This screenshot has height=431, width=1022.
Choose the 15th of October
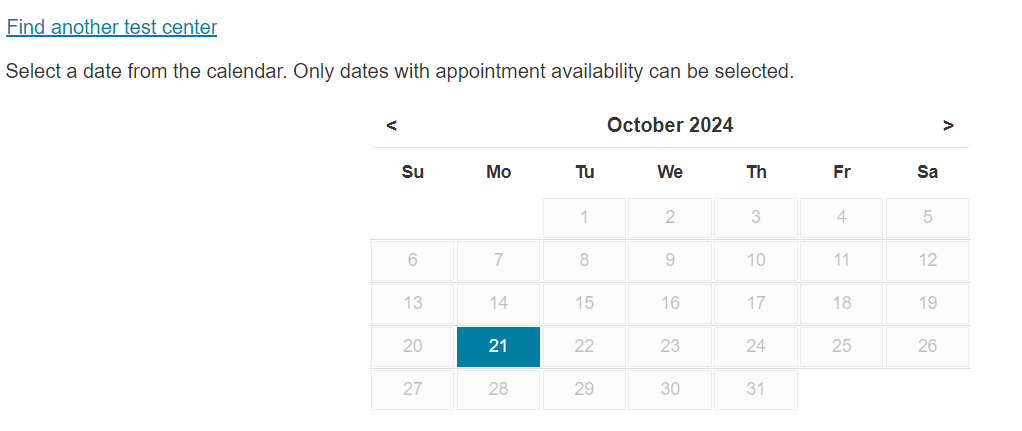[584, 303]
